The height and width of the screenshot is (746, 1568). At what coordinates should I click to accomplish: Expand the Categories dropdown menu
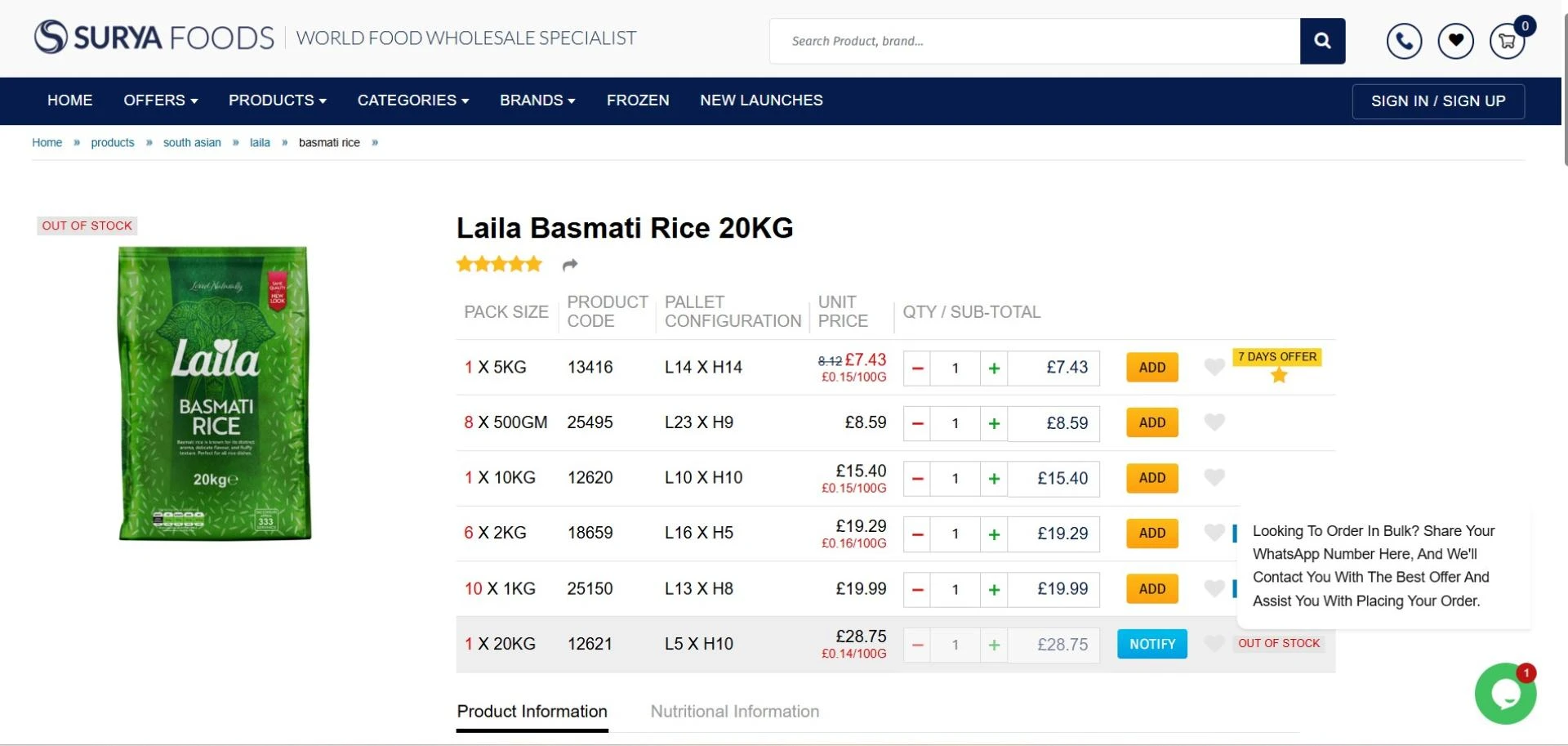pos(412,101)
